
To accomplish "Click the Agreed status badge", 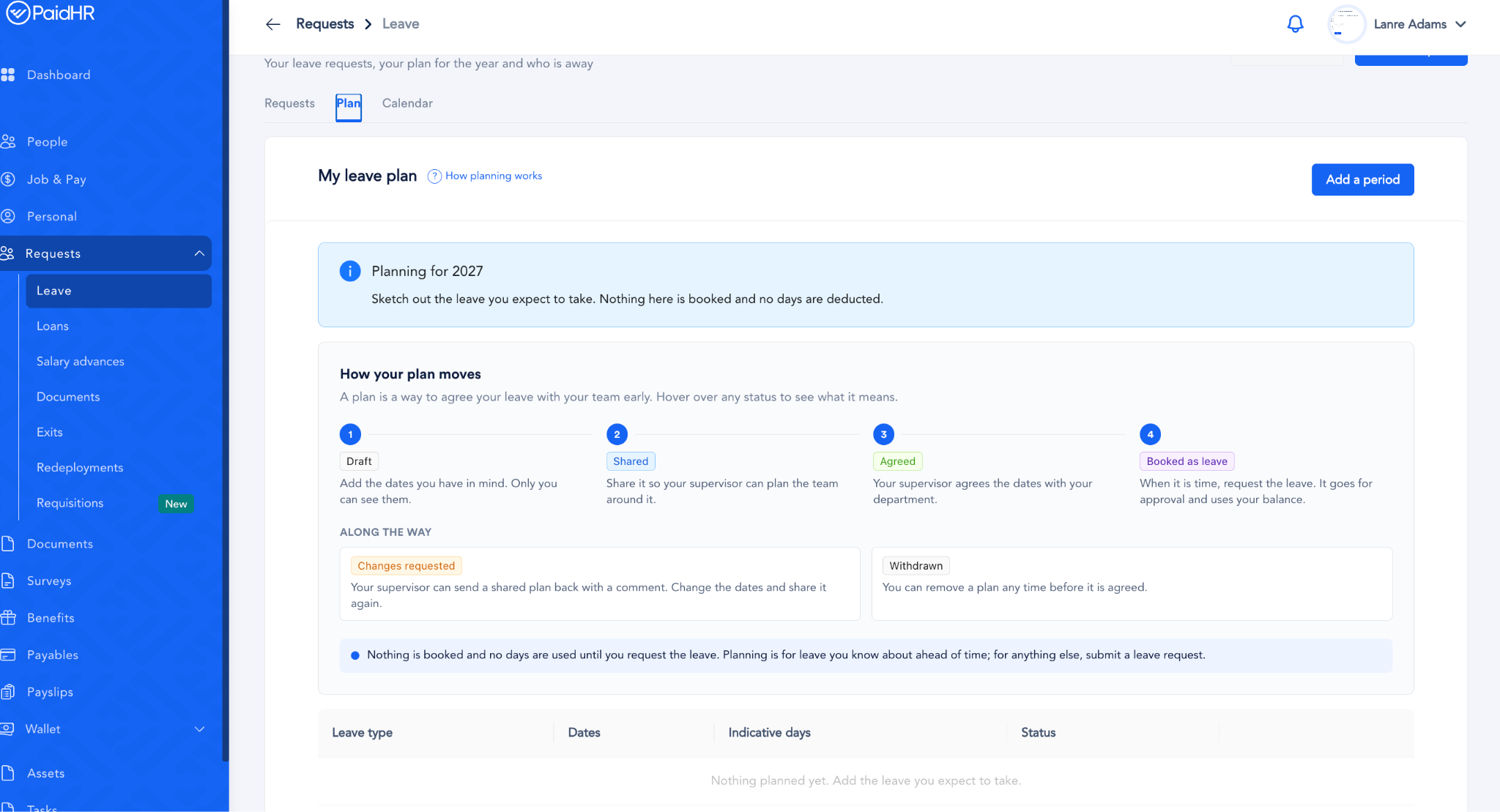I will coord(897,461).
